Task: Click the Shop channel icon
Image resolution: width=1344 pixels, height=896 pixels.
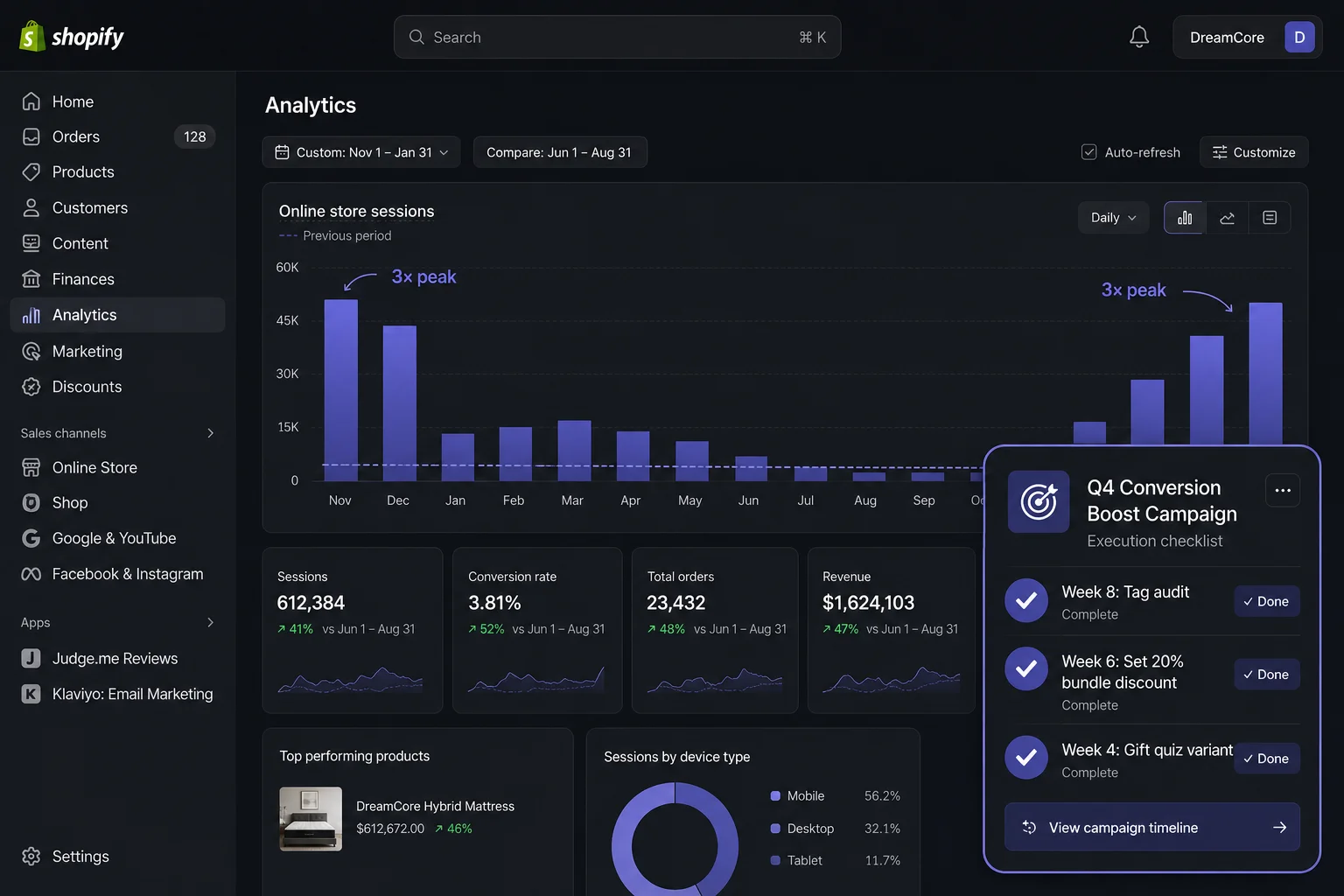Action: 31,503
